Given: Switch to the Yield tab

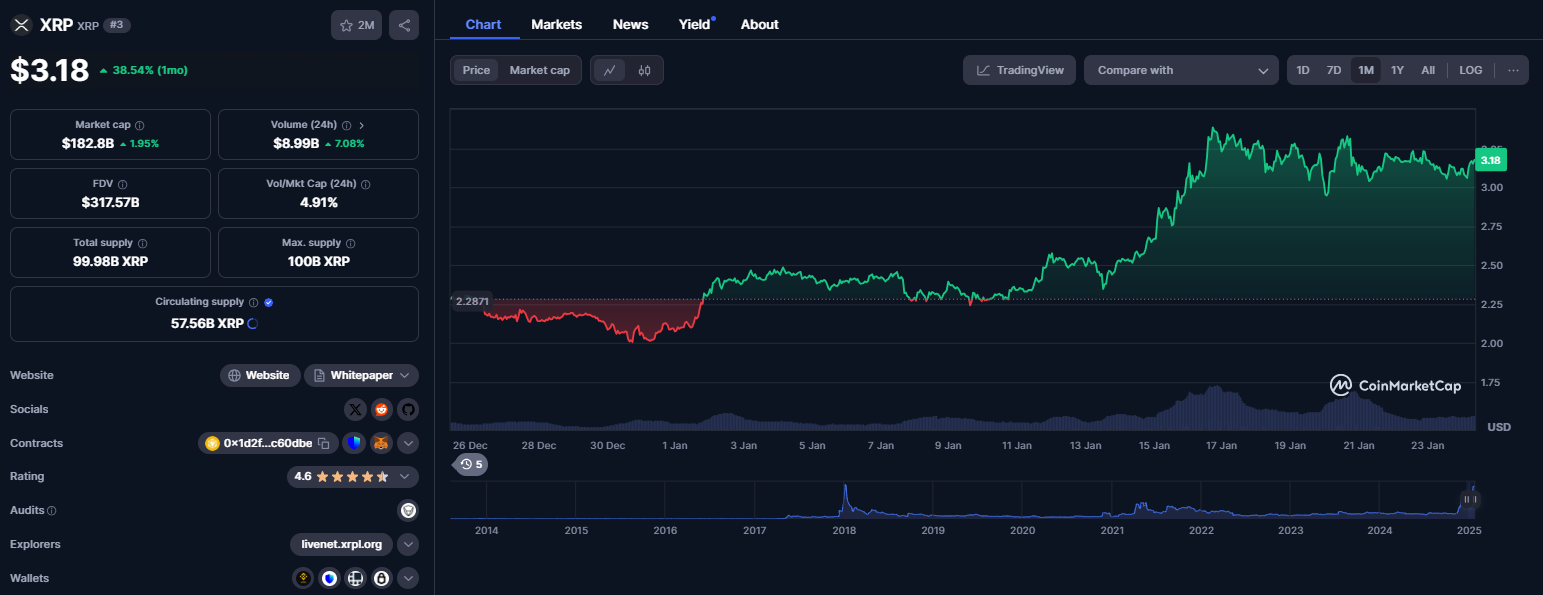Looking at the screenshot, I should [695, 24].
